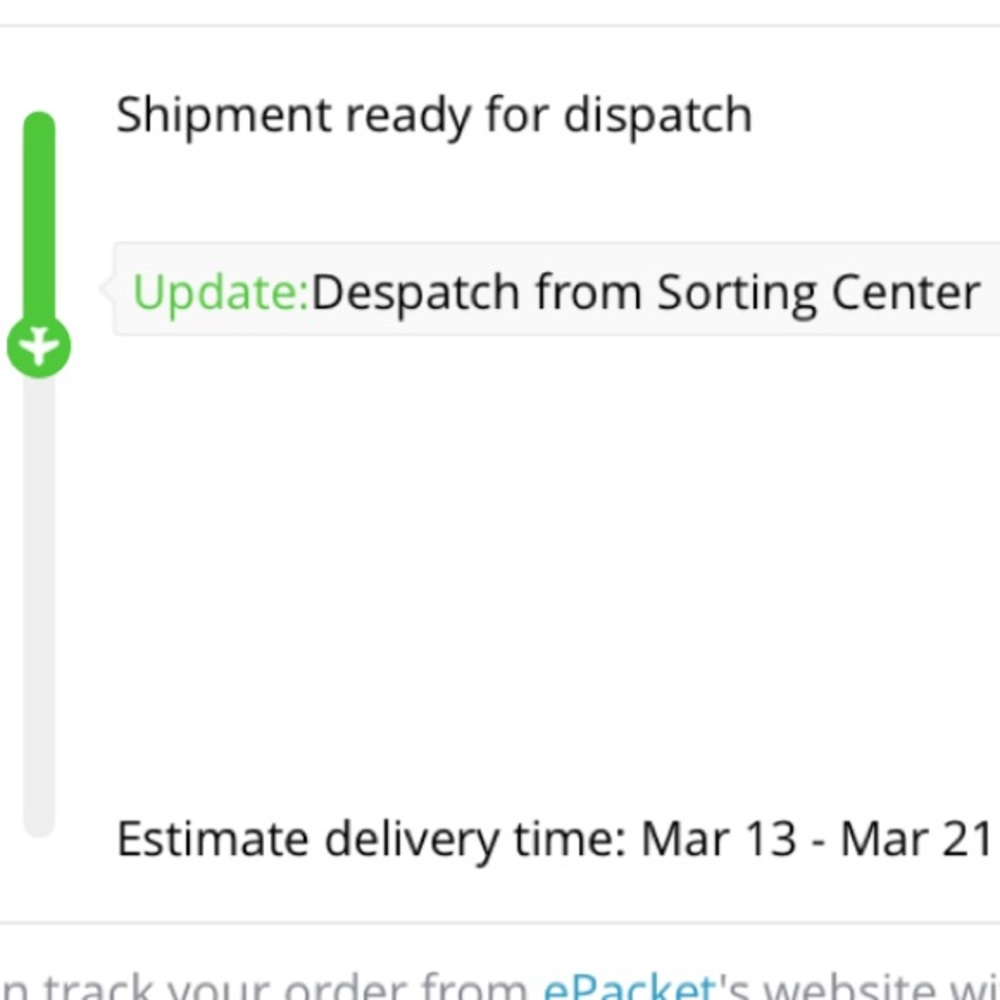1000x1000 pixels.
Task: Open the ePacket link
Action: (x=629, y=988)
